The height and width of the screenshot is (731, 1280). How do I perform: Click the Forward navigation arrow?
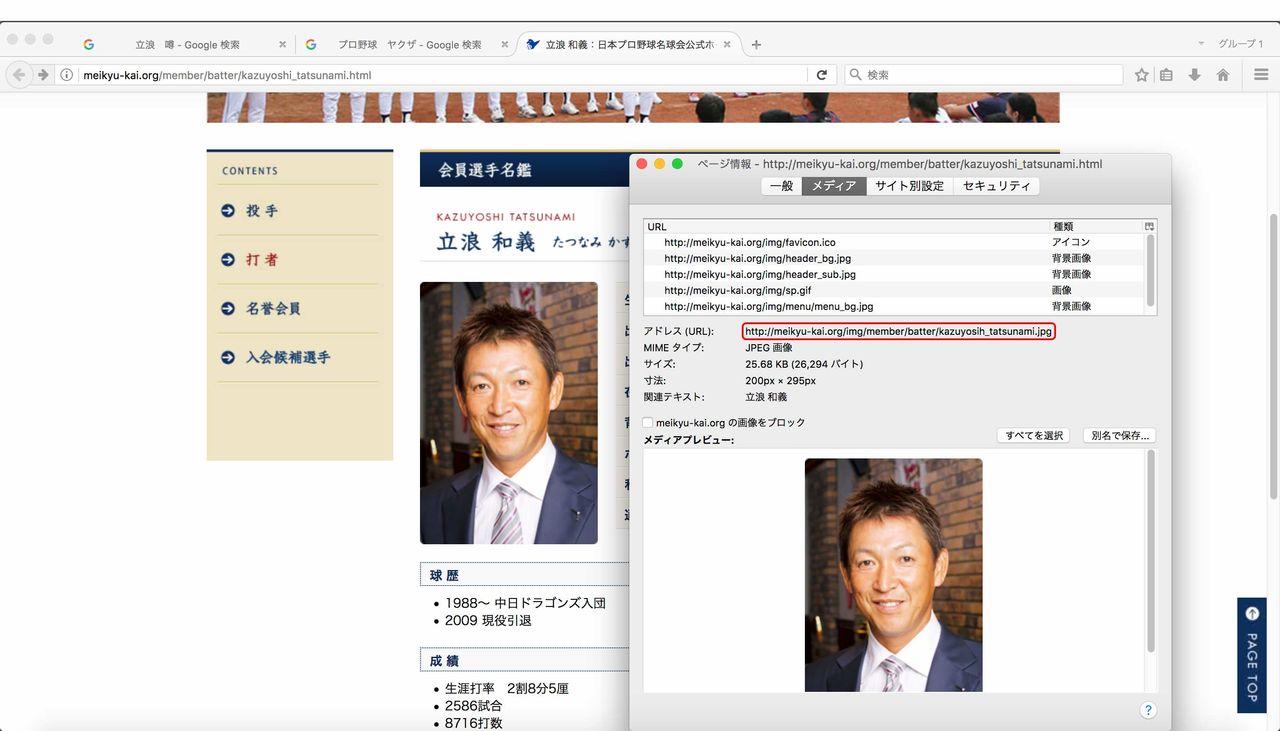[43, 75]
